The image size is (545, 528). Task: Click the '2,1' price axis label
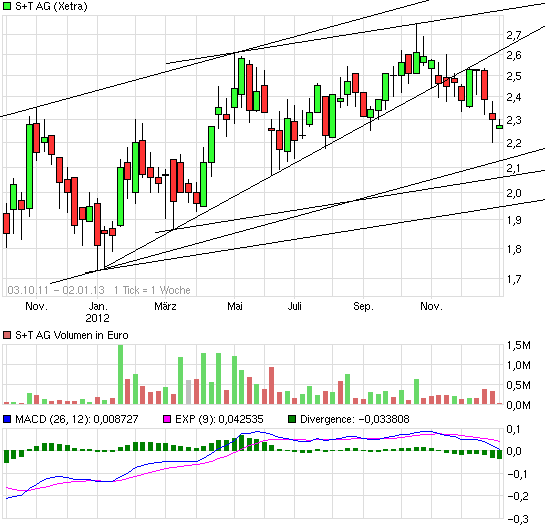point(514,168)
